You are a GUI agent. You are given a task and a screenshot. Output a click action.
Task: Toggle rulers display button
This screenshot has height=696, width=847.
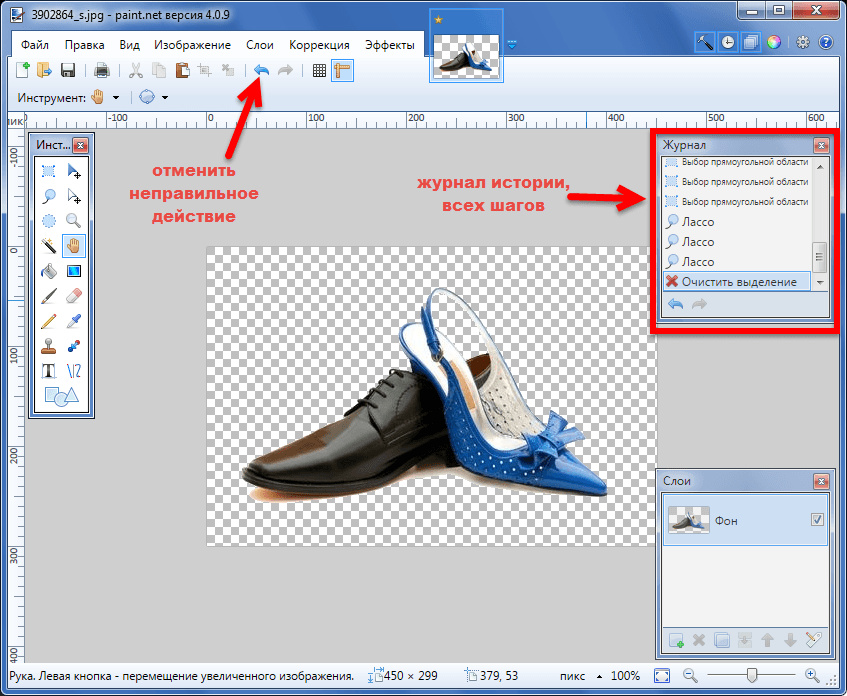pyautogui.click(x=342, y=70)
